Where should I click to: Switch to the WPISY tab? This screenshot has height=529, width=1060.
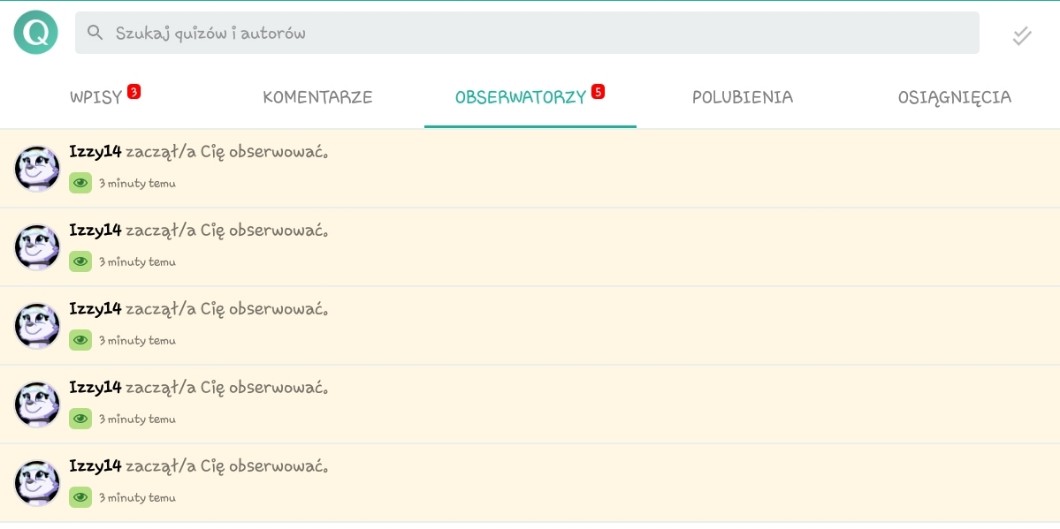tap(96, 97)
